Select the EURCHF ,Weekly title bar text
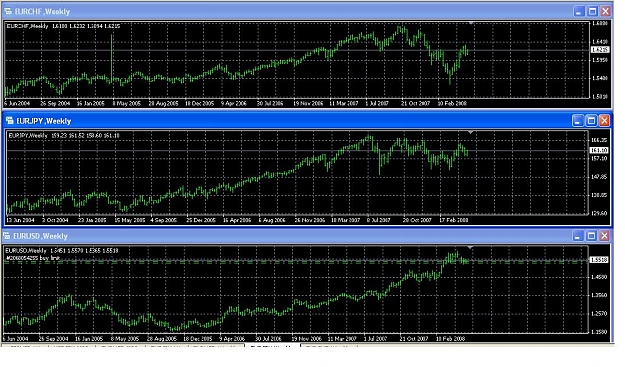Screen dimensions: 625x367 pos(42,12)
